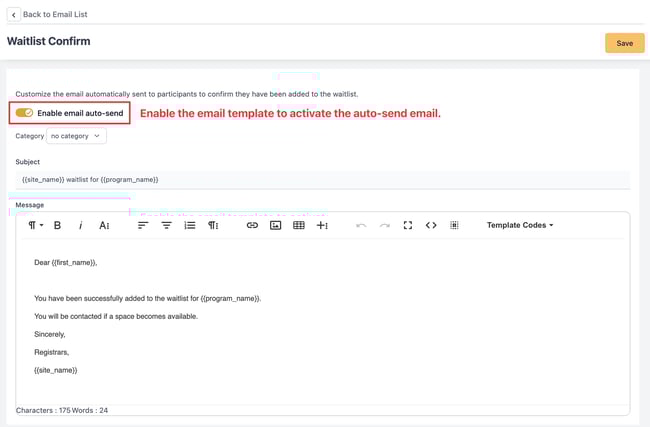Go back to Email List
Image resolution: width=650 pixels, height=427 pixels.
pos(55,15)
